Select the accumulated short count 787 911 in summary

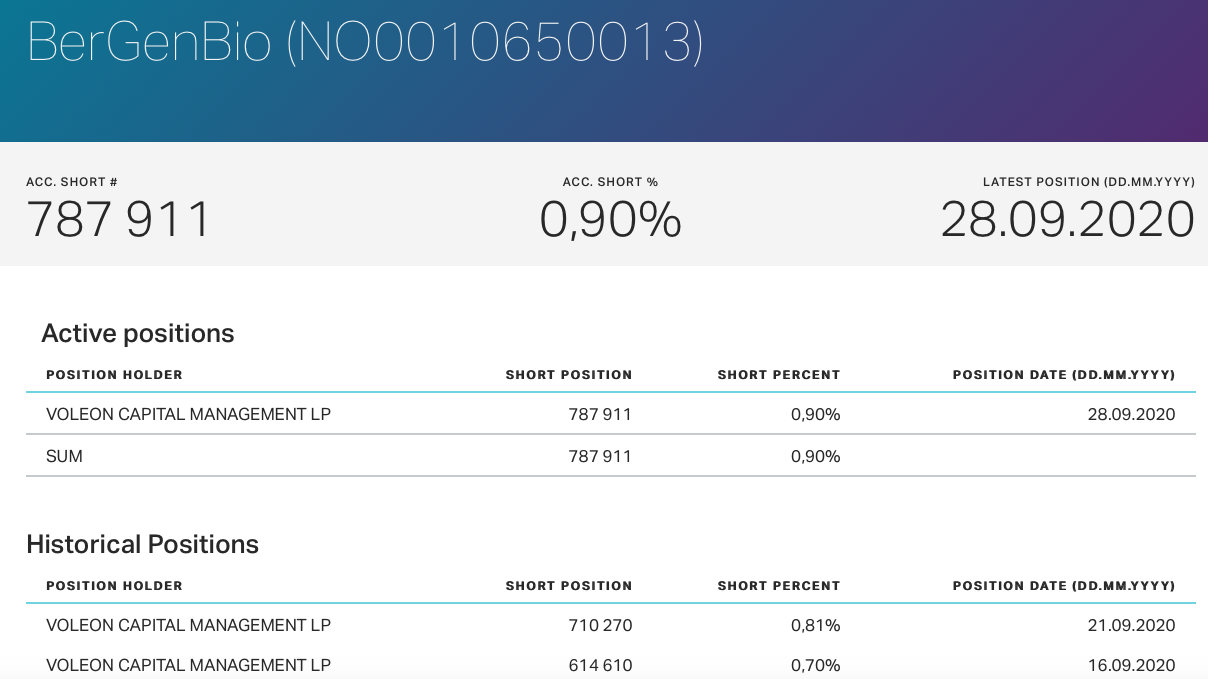click(x=119, y=219)
